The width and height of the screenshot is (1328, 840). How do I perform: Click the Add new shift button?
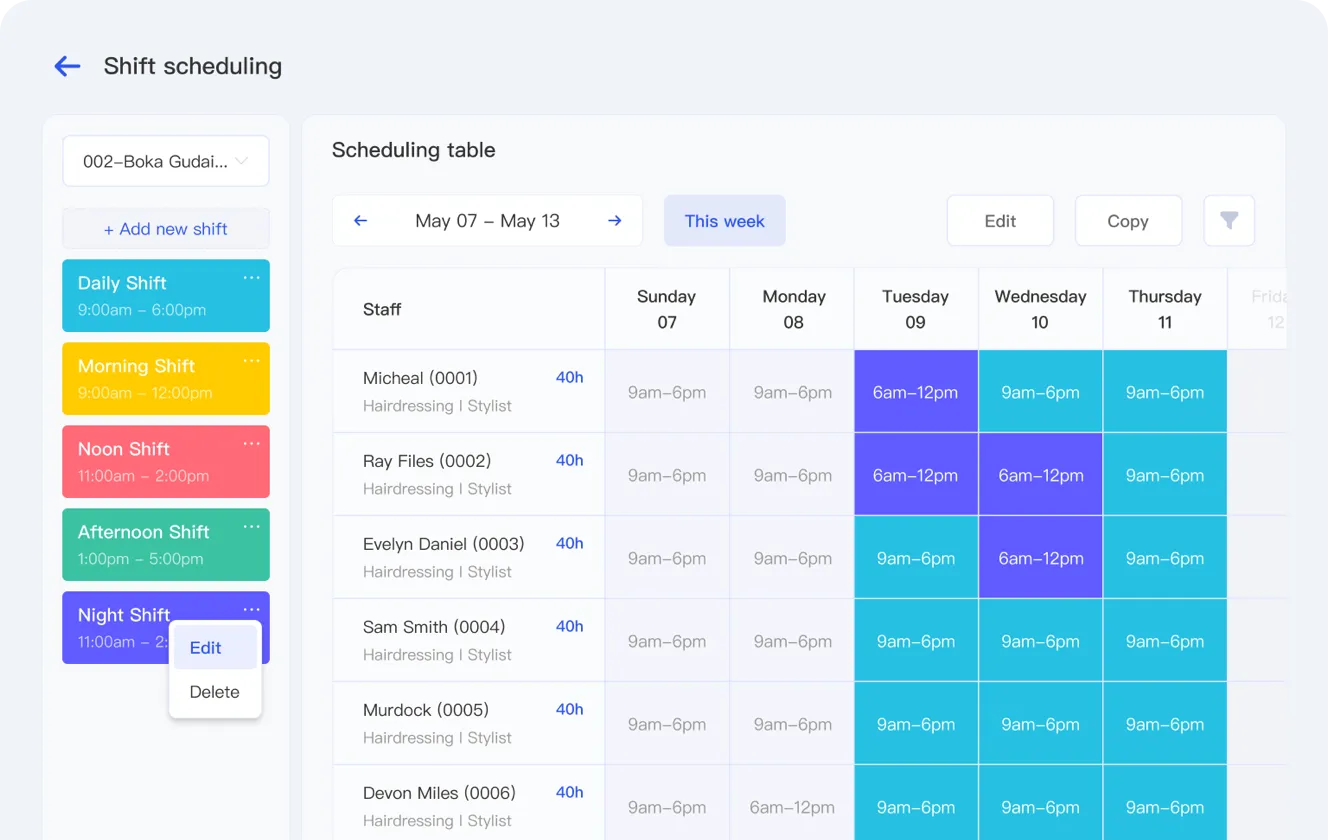point(165,228)
